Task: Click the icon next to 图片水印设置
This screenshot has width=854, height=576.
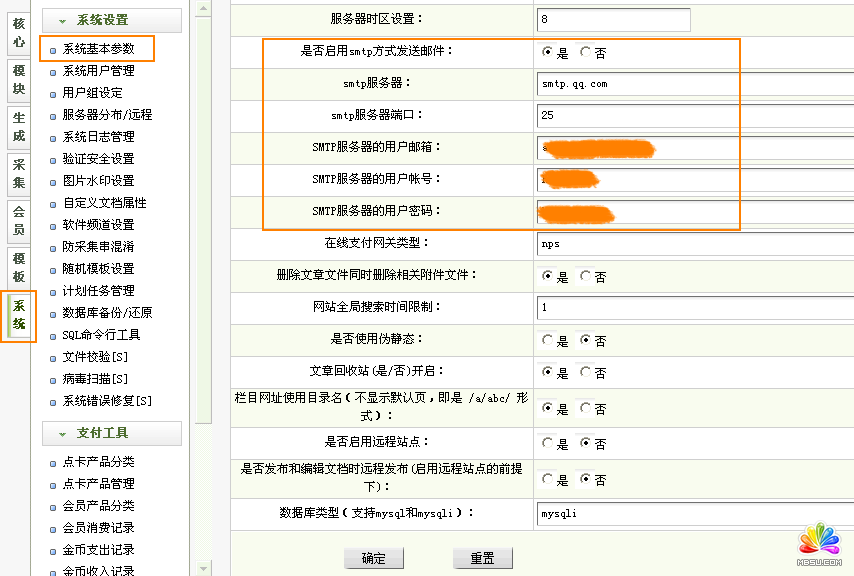Action: click(53, 181)
